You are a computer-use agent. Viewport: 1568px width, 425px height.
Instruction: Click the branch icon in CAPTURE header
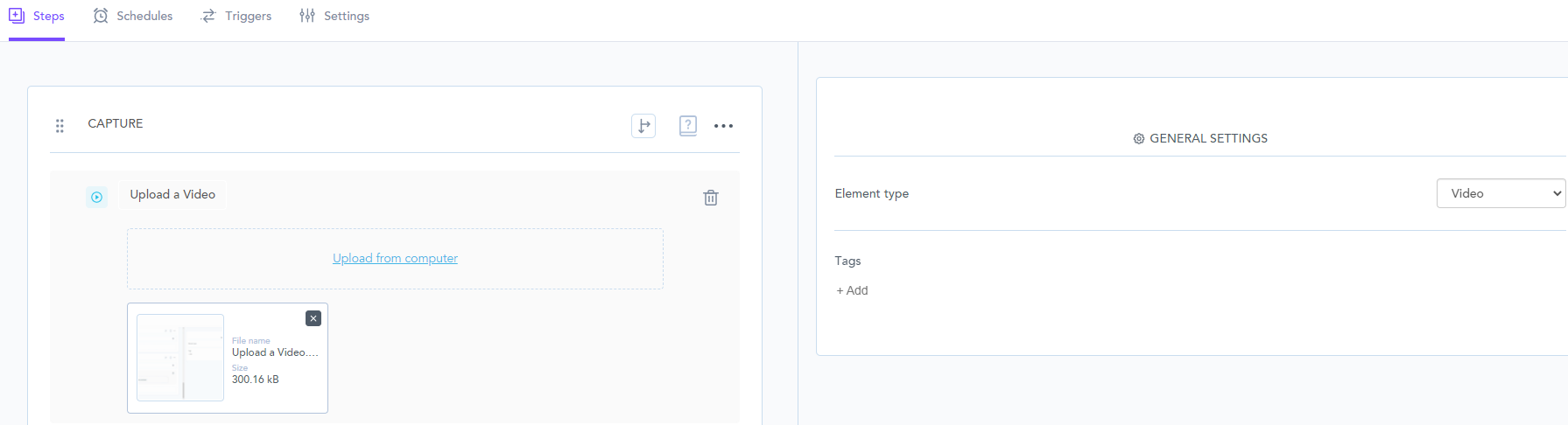[643, 126]
